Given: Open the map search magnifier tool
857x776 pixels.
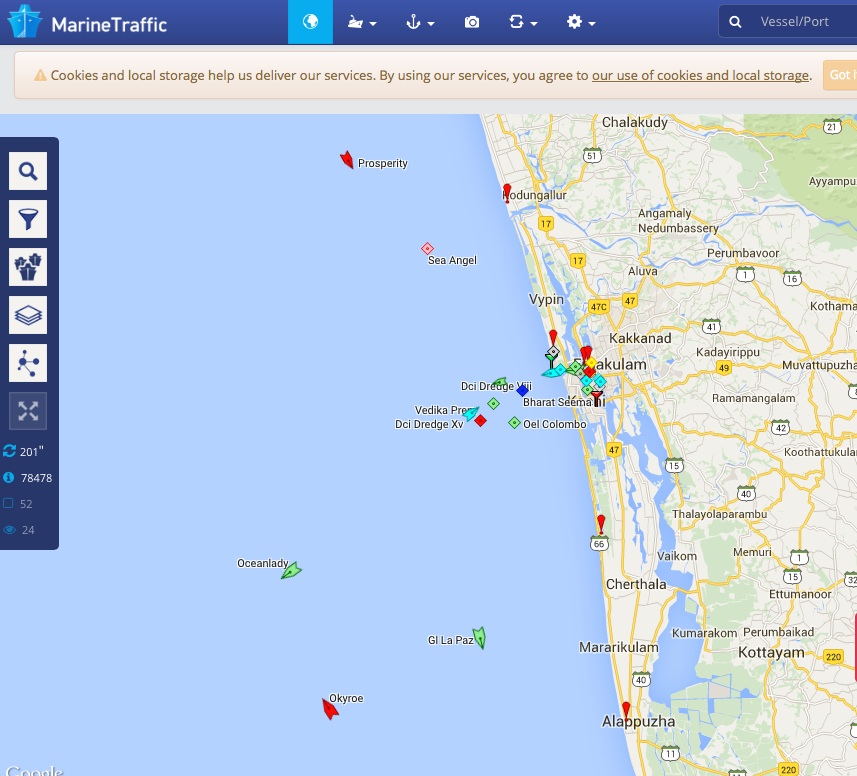Looking at the screenshot, I should 28,171.
